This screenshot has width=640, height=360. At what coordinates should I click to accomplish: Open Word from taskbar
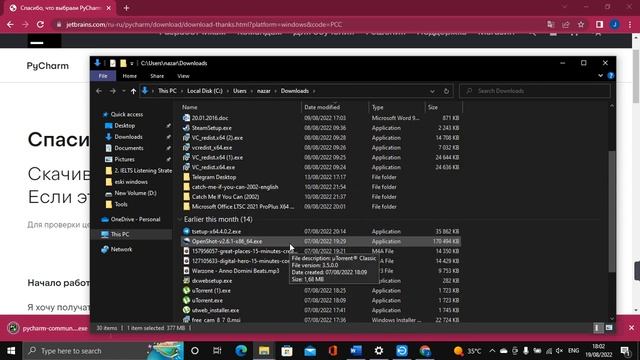(x=356, y=351)
